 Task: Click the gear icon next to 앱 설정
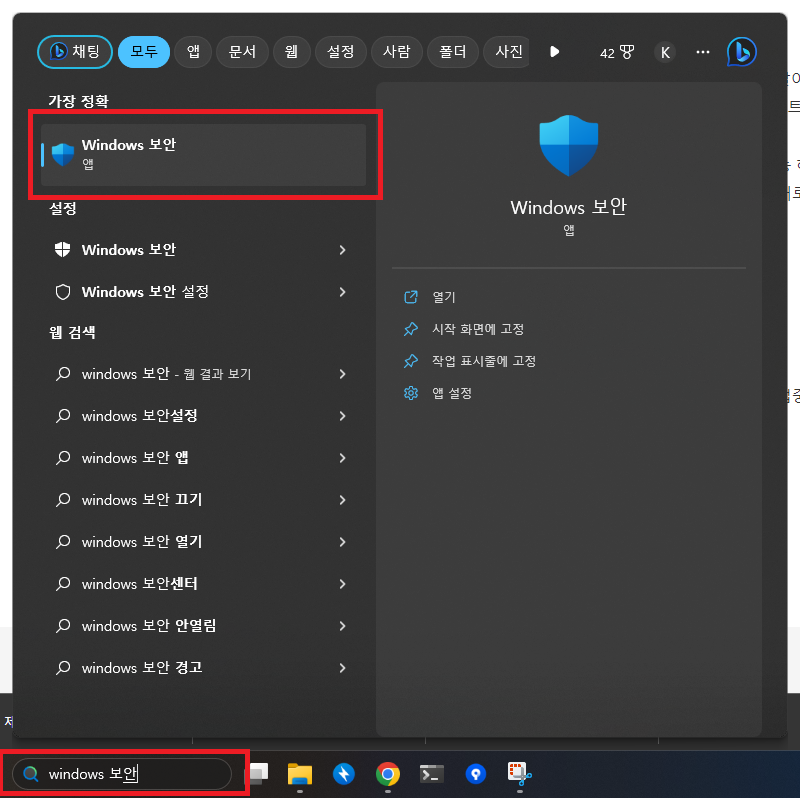411,393
